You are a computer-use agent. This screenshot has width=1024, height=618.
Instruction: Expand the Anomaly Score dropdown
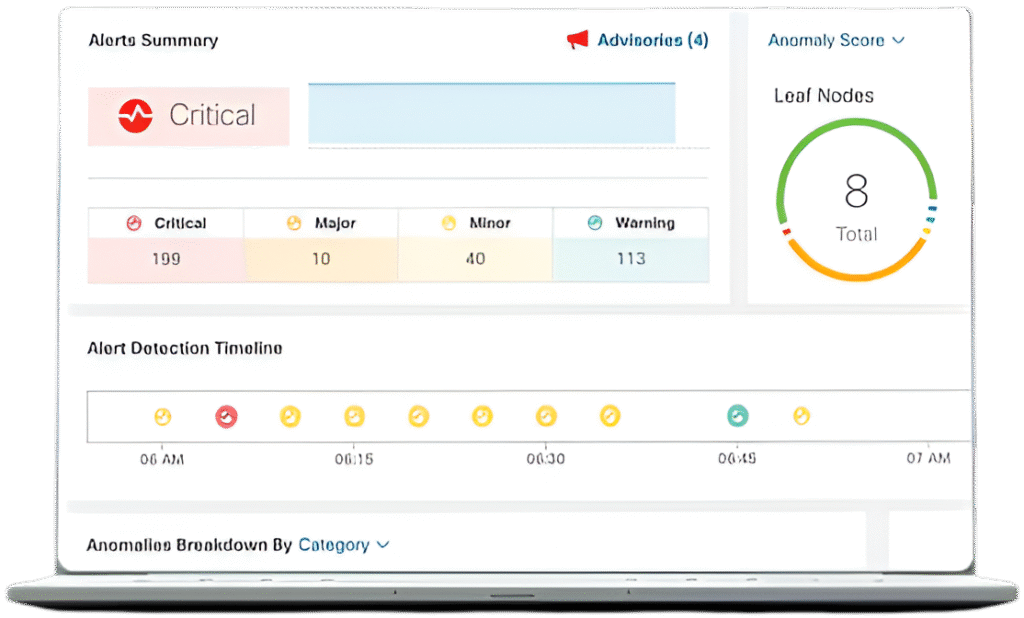pyautogui.click(x=836, y=40)
